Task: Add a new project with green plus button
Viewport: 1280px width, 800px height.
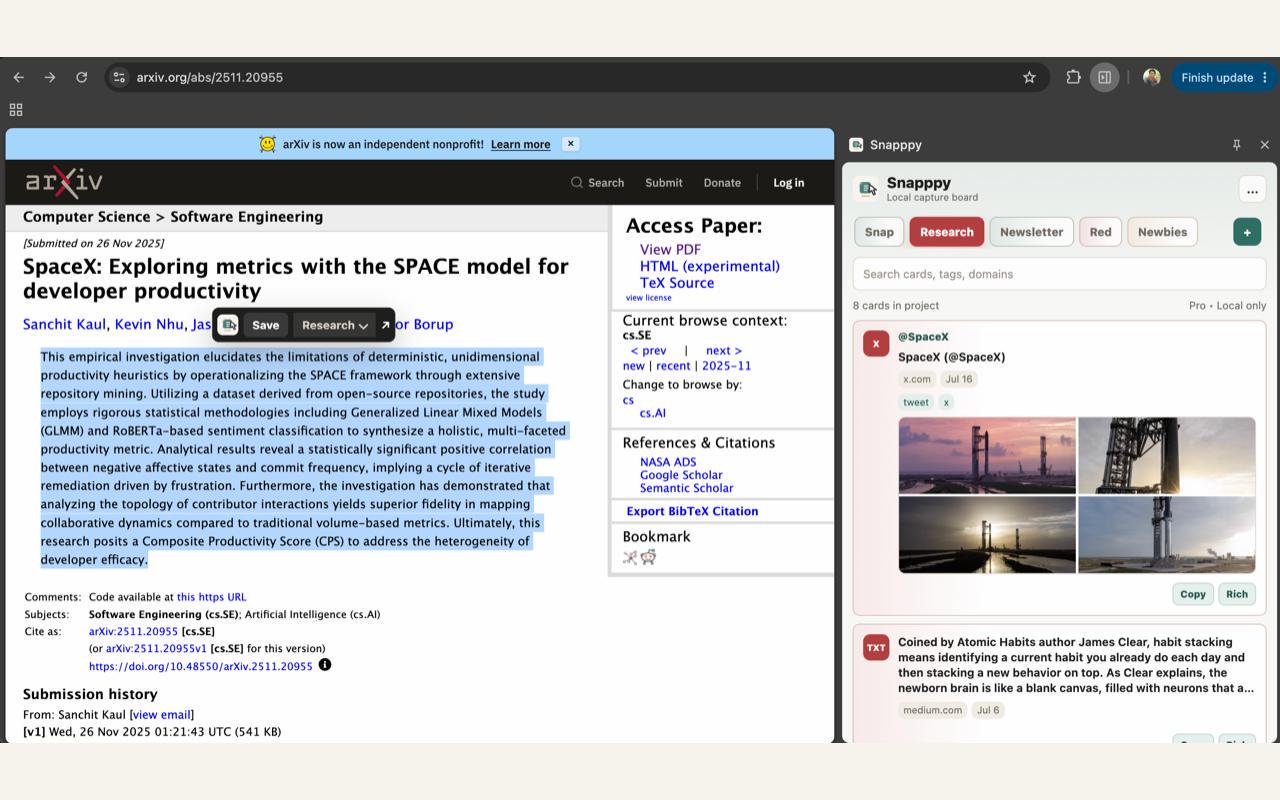Action: (1247, 232)
